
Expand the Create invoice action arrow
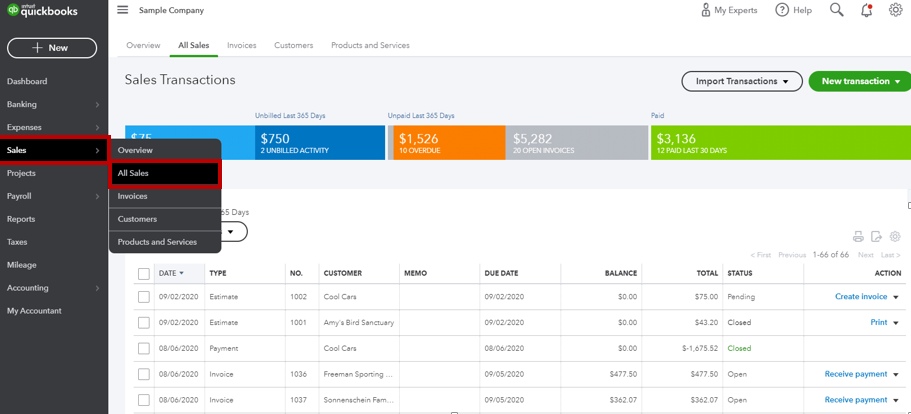(x=896, y=297)
